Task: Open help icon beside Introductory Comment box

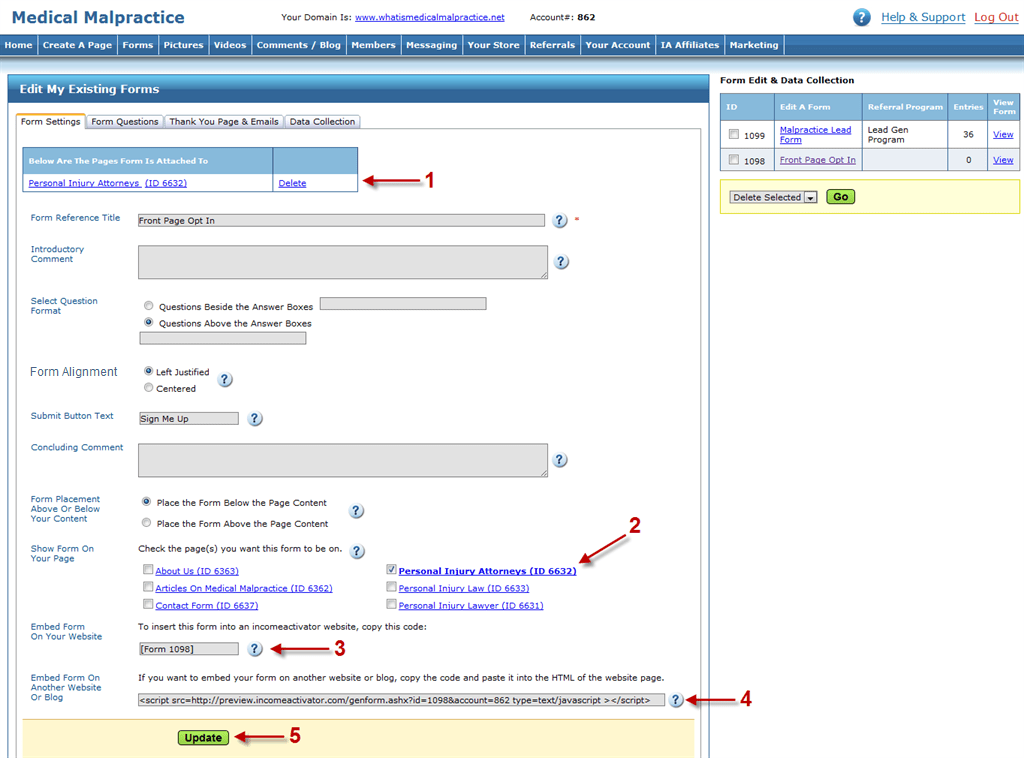Action: [561, 262]
